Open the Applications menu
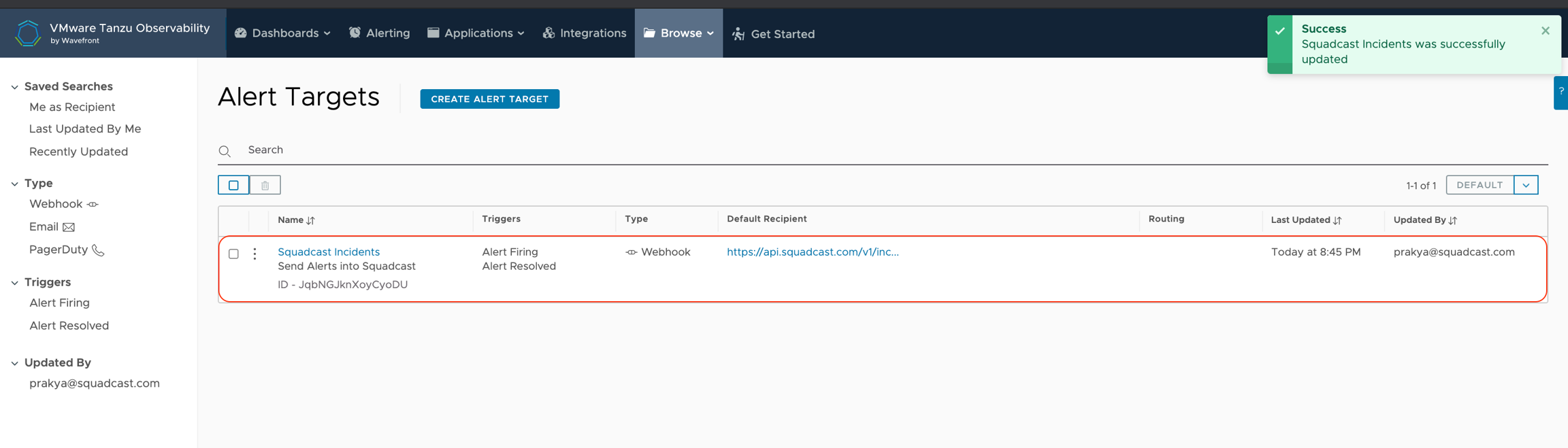 click(476, 33)
